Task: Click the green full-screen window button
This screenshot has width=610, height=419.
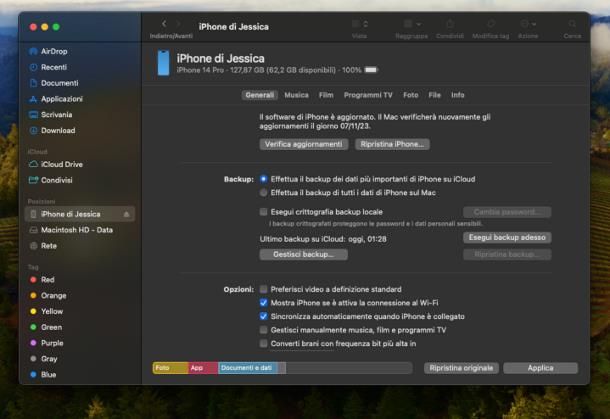Action: pos(56,27)
